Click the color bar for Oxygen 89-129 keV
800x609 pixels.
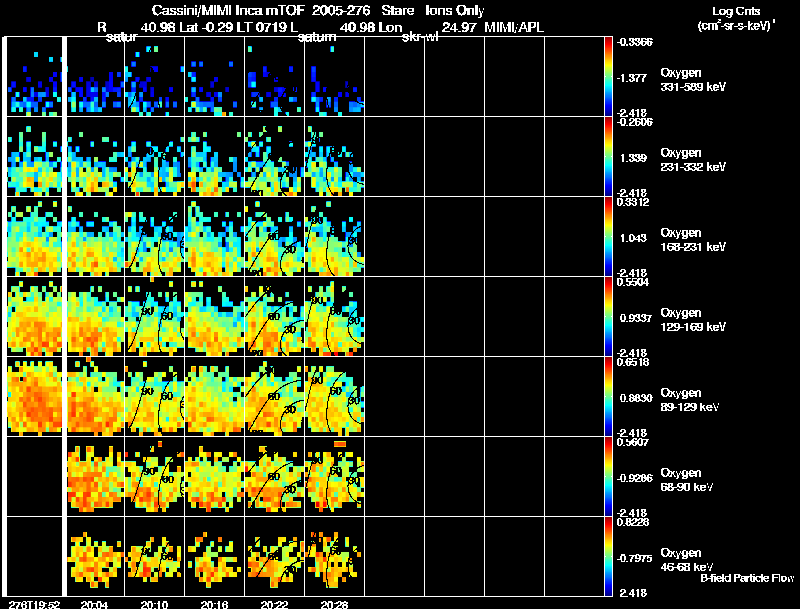[608, 397]
